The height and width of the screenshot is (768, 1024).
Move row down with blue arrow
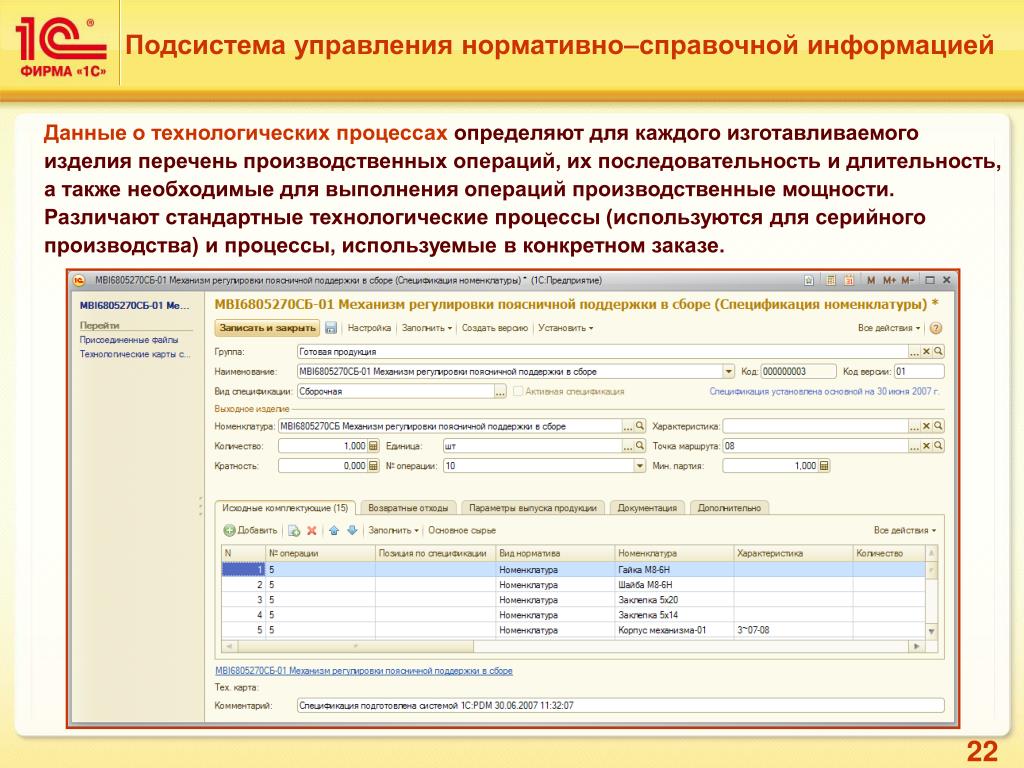[x=352, y=530]
